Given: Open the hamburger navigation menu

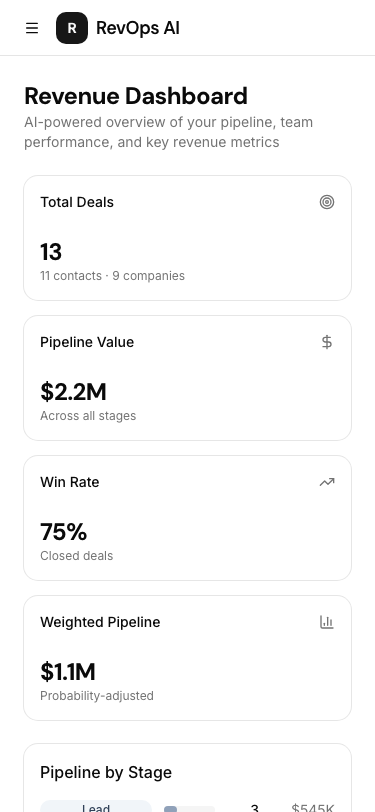Looking at the screenshot, I should [x=32, y=28].
